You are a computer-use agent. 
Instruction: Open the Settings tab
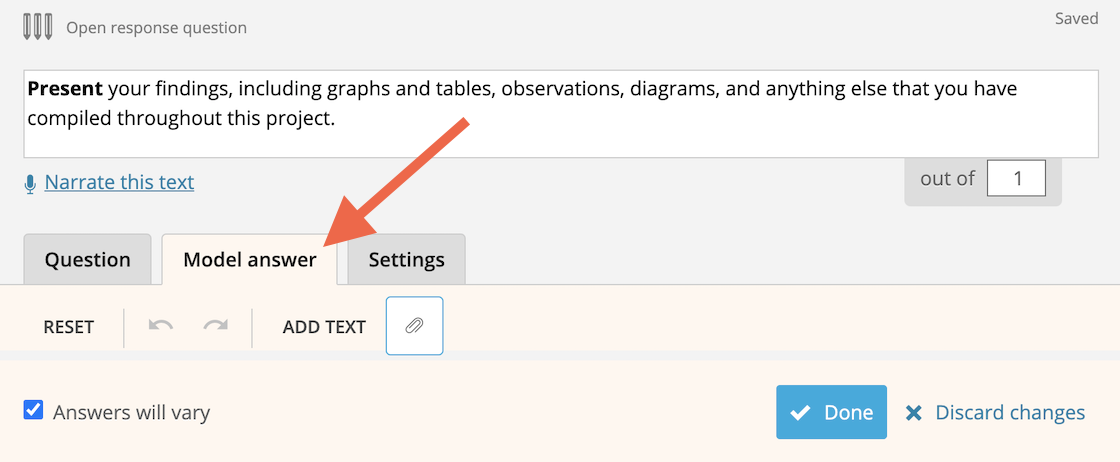click(406, 259)
